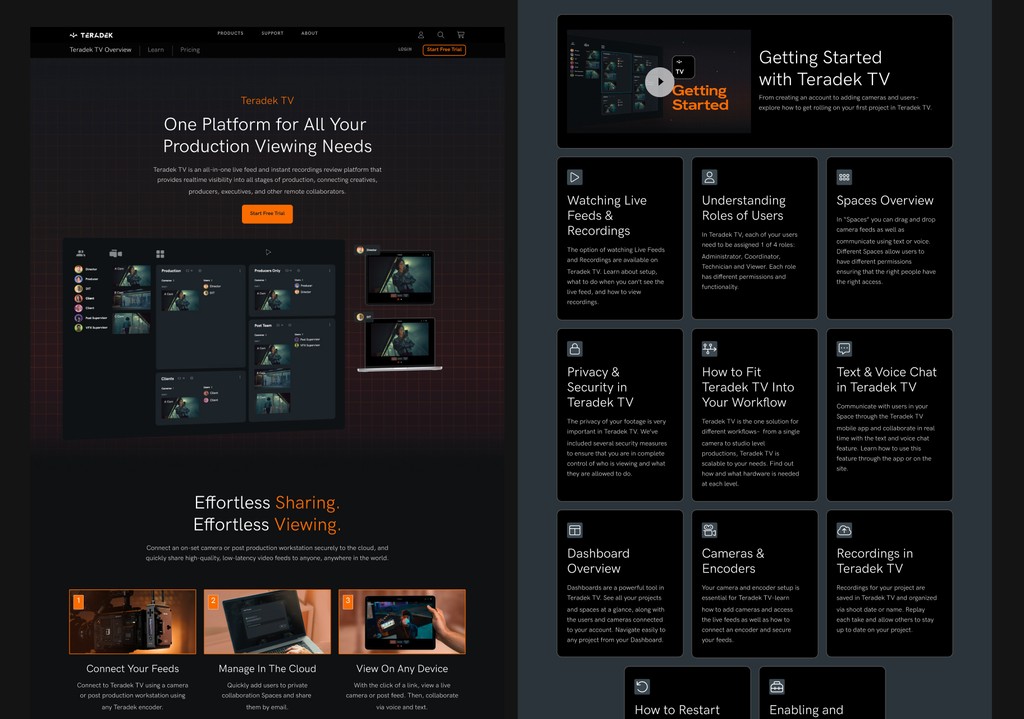Open the How to Restart card title
The image size is (1024, 719).
[x=677, y=710]
